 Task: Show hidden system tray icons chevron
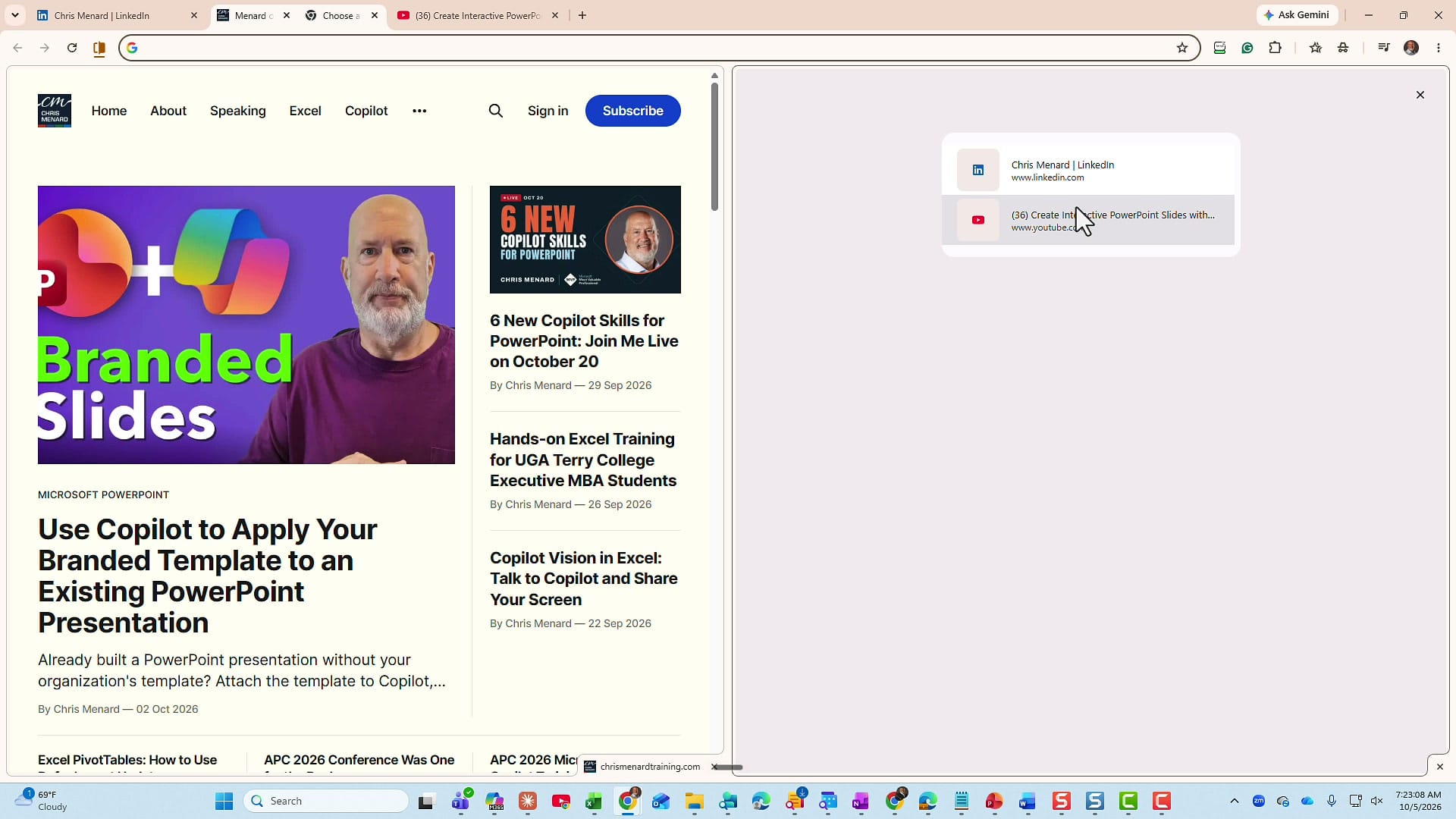(1235, 801)
